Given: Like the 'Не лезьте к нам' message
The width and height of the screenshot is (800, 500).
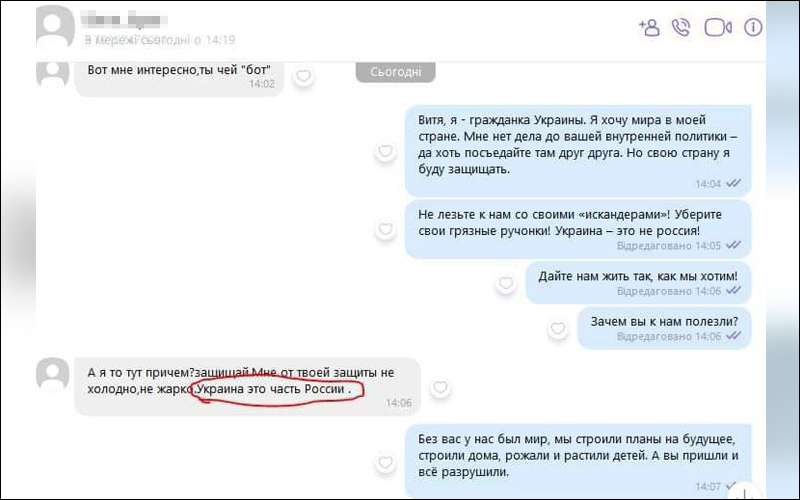Looking at the screenshot, I should pyautogui.click(x=384, y=230).
